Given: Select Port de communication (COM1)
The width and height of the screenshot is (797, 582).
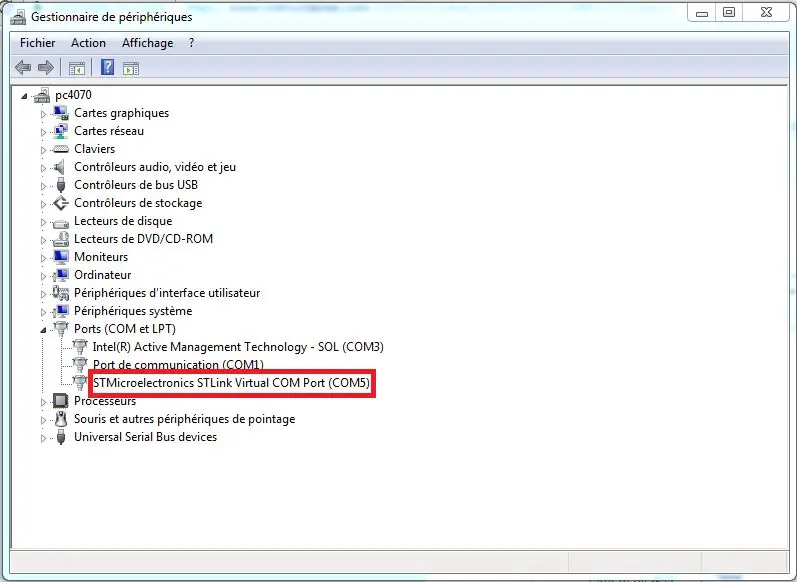Looking at the screenshot, I should pyautogui.click(x=178, y=364).
